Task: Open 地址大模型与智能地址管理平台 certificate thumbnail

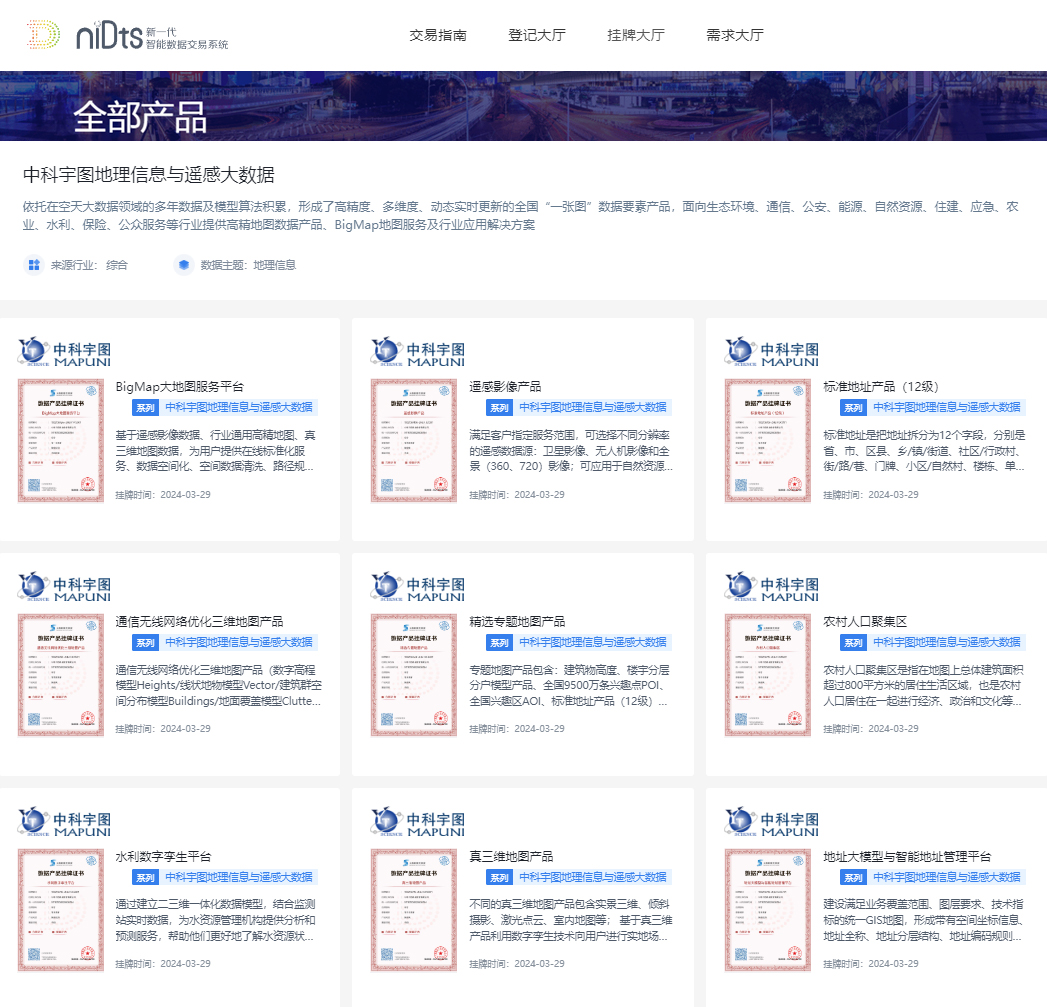Action: coord(768,910)
